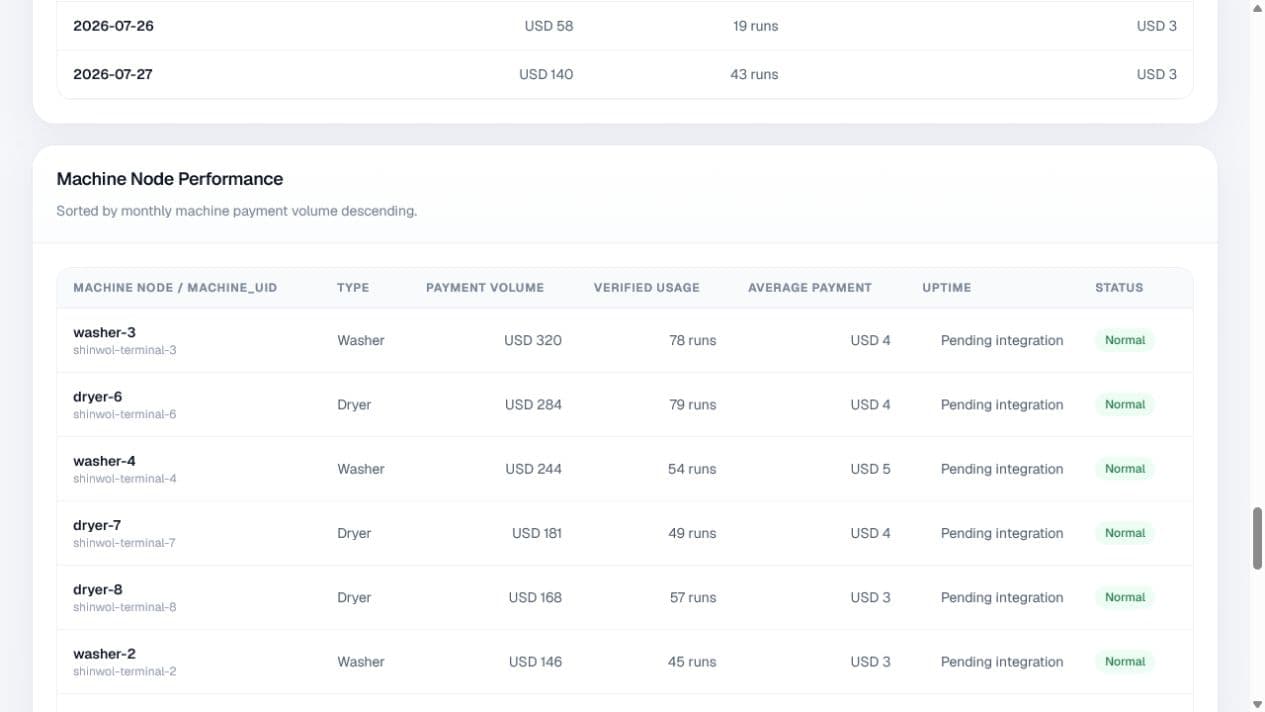Click the USD 244 payment volume value
The image size is (1265, 712).
(533, 469)
